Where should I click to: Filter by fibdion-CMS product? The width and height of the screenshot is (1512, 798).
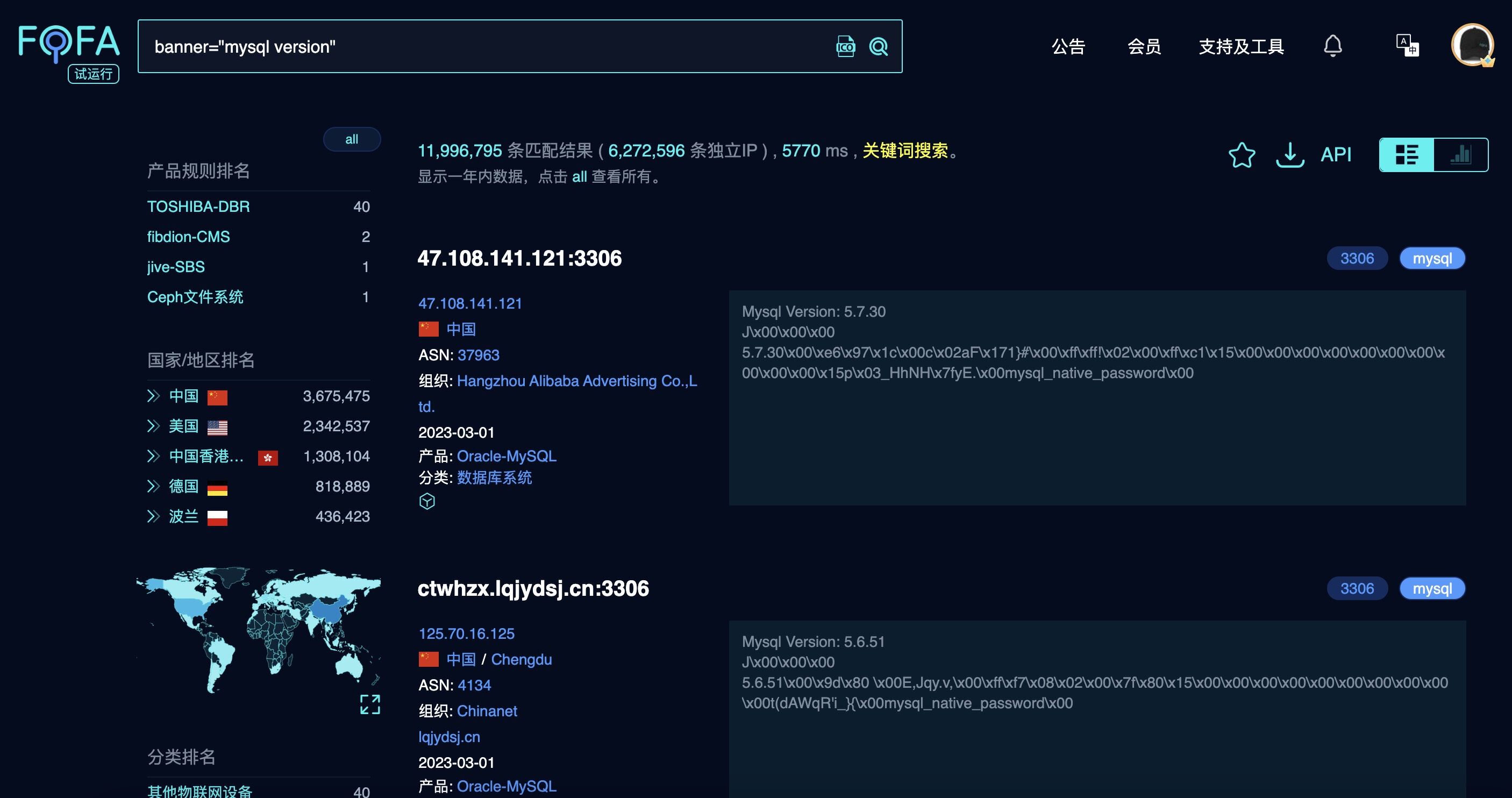(x=188, y=237)
